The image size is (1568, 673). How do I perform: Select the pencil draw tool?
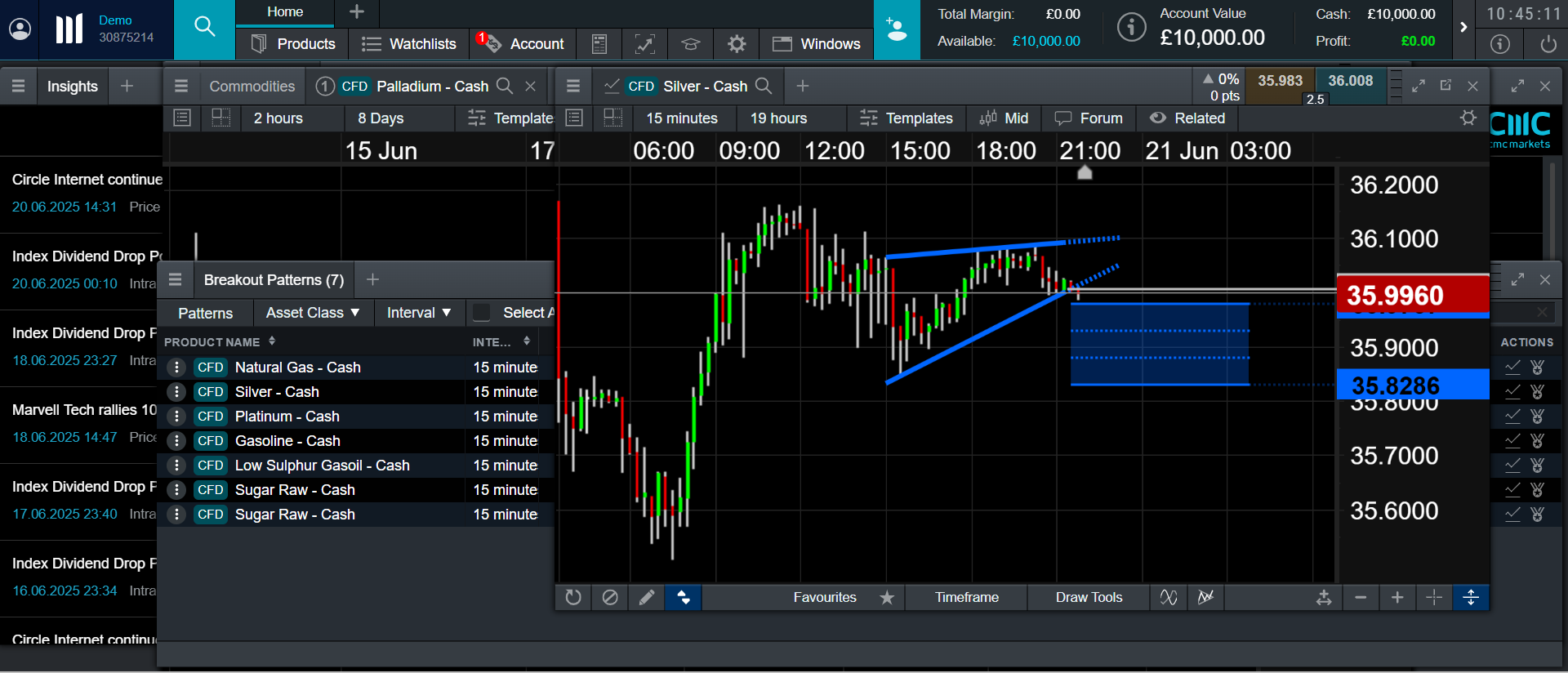tap(647, 597)
